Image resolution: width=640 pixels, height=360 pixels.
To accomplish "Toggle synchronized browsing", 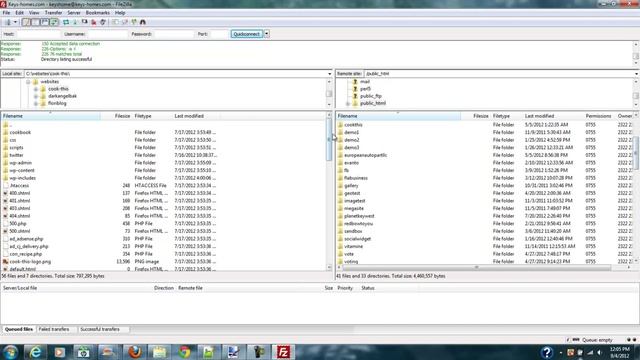I will (134, 22).
